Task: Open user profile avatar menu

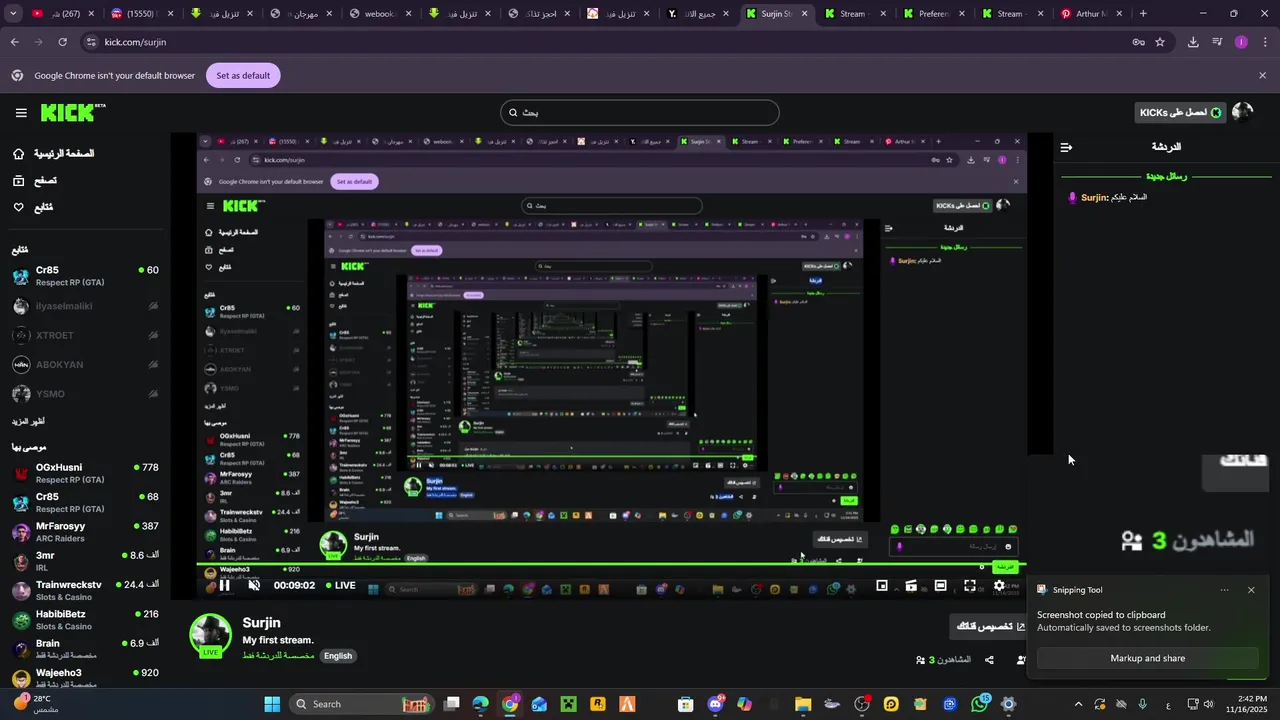Action: (x=1243, y=112)
